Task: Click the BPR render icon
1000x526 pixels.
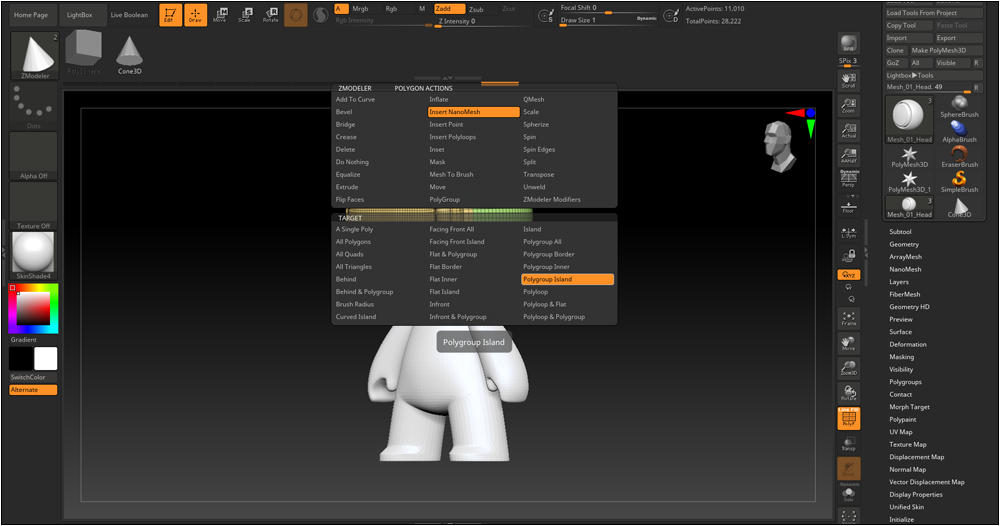Action: (848, 46)
